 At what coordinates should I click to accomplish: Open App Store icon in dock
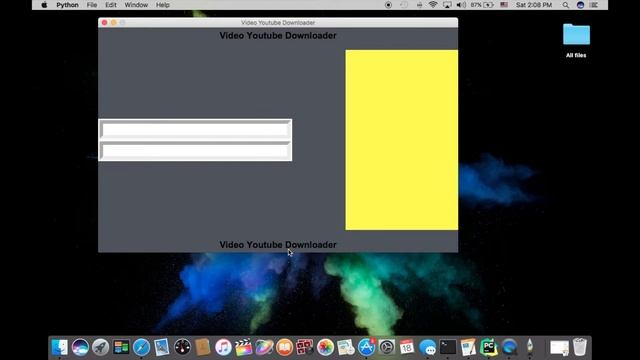coord(367,347)
